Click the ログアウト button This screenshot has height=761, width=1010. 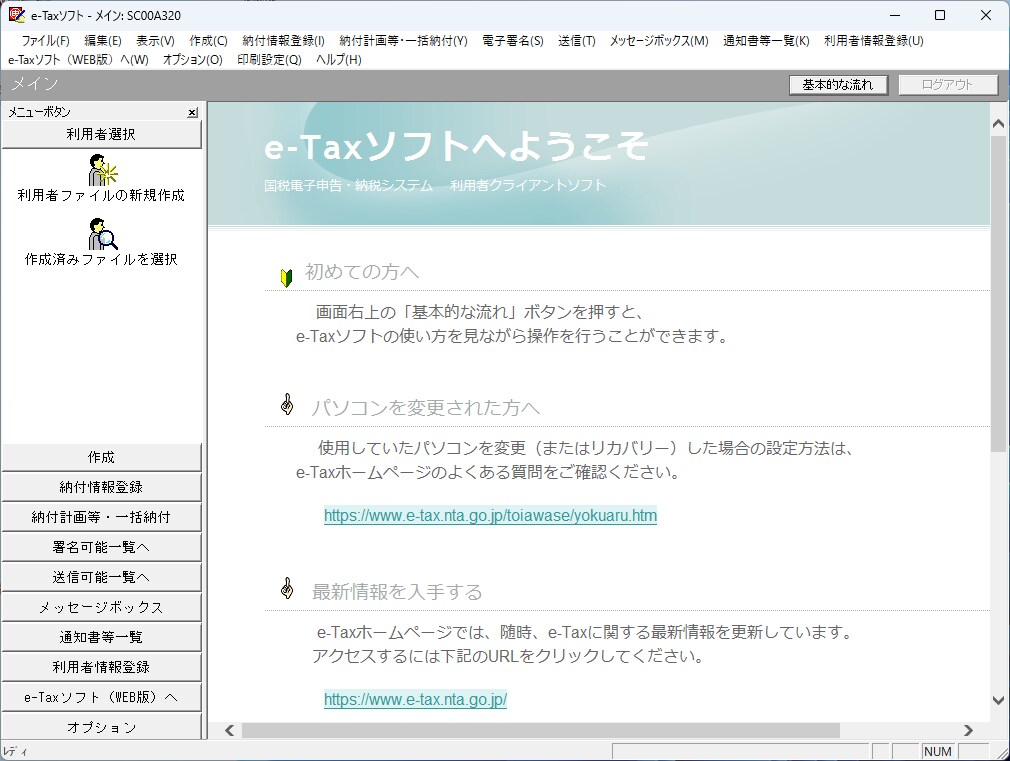coord(947,84)
